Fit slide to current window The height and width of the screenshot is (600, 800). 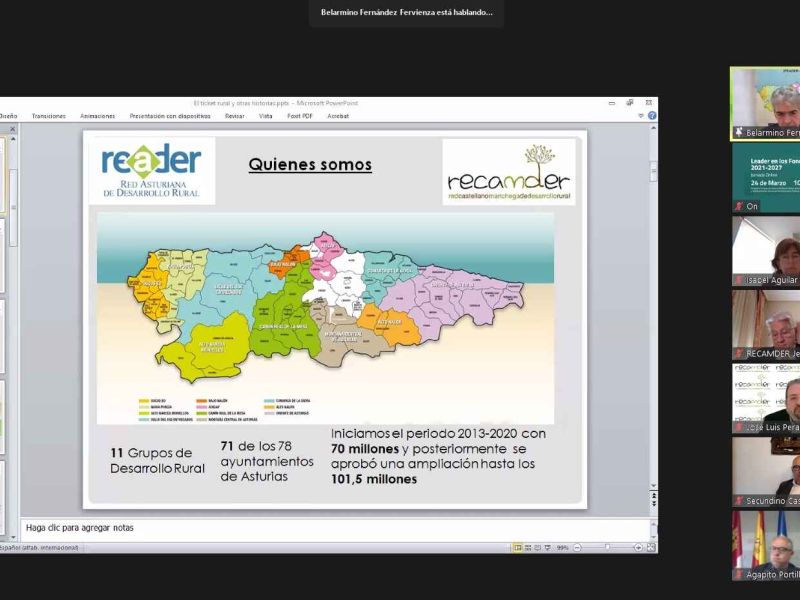pyautogui.click(x=651, y=547)
